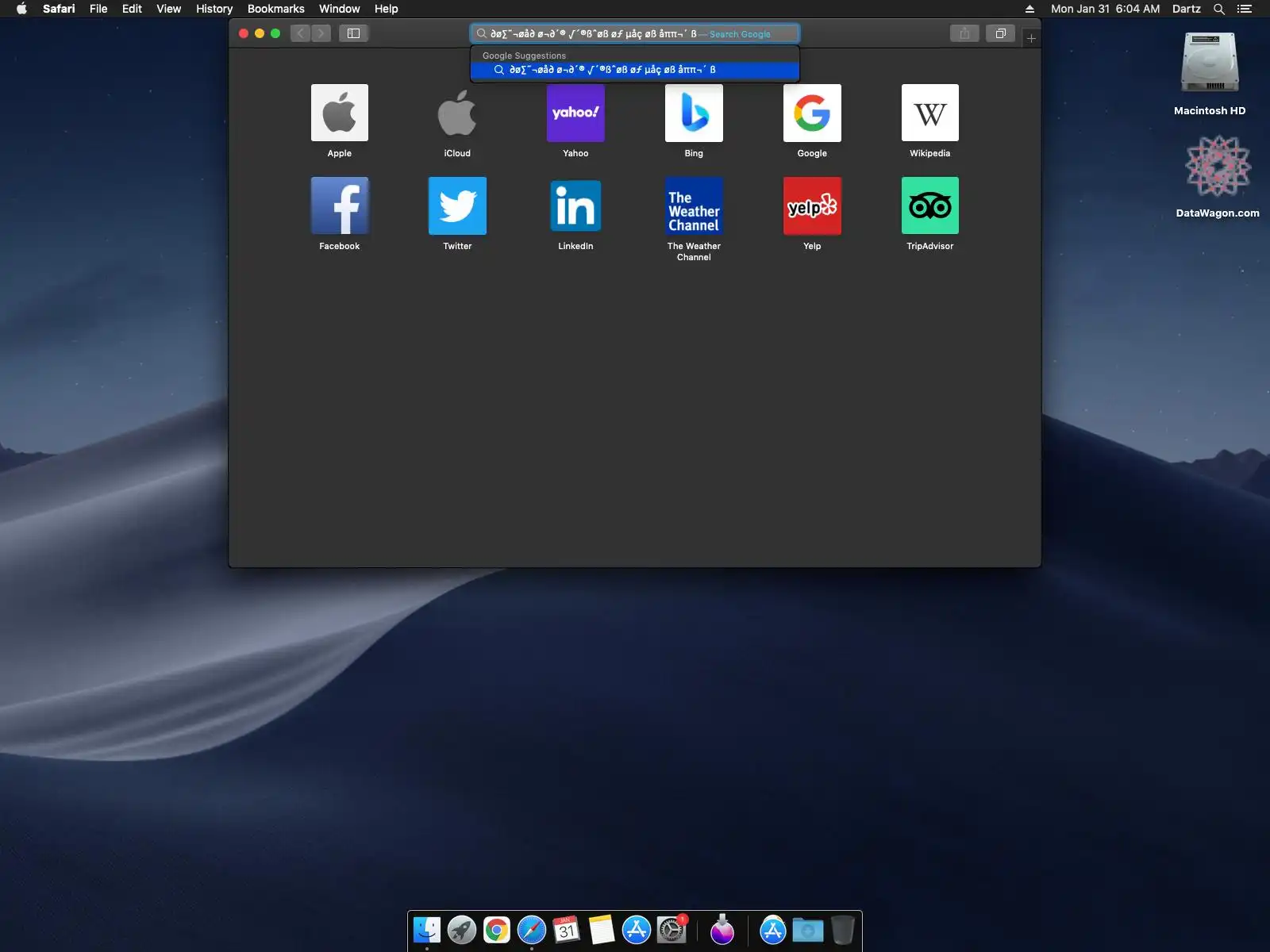The width and height of the screenshot is (1270, 952).
Task: Minimize the Safari window
Action: (260, 33)
